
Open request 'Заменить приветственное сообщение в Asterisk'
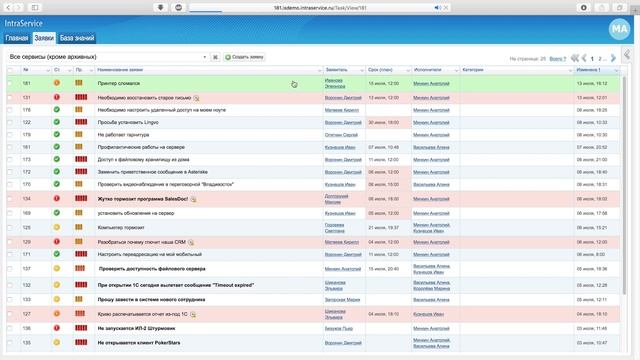coord(153,172)
